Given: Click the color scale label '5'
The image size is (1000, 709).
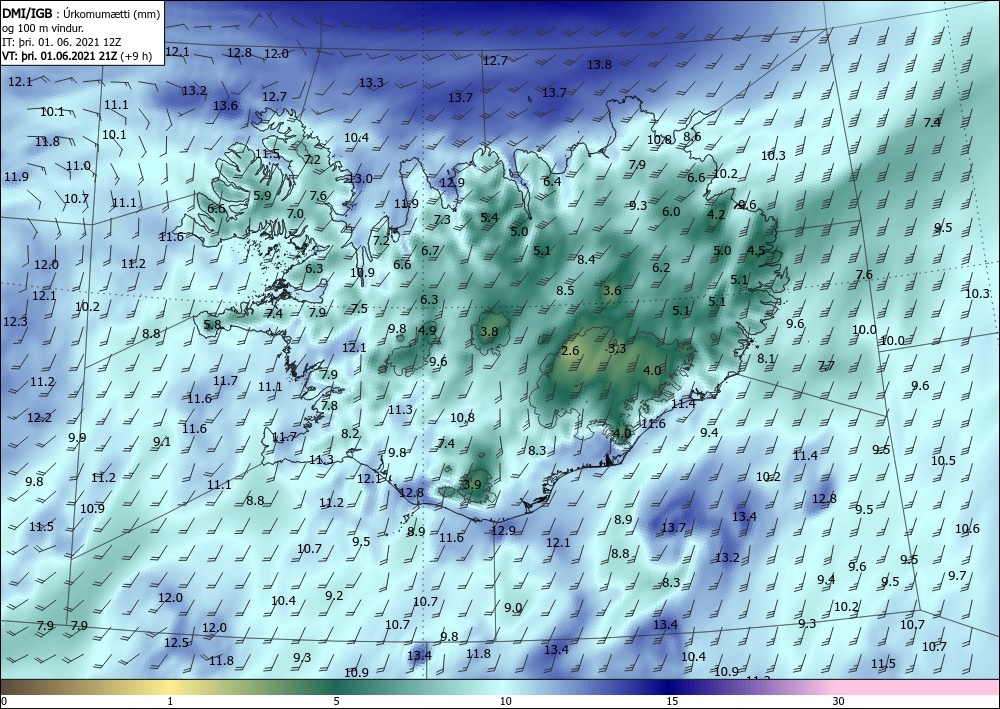Looking at the screenshot, I should tap(336, 702).
